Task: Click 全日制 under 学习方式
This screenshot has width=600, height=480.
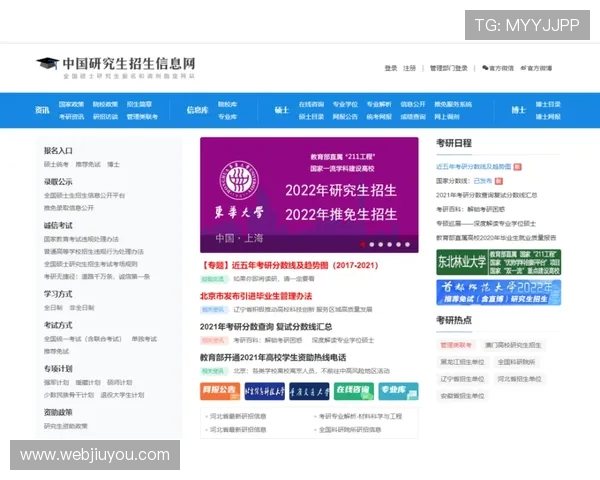Action: [x=53, y=307]
